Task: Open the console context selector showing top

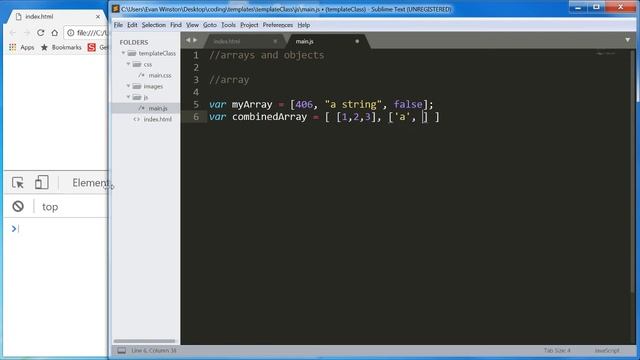Action: click(50, 207)
